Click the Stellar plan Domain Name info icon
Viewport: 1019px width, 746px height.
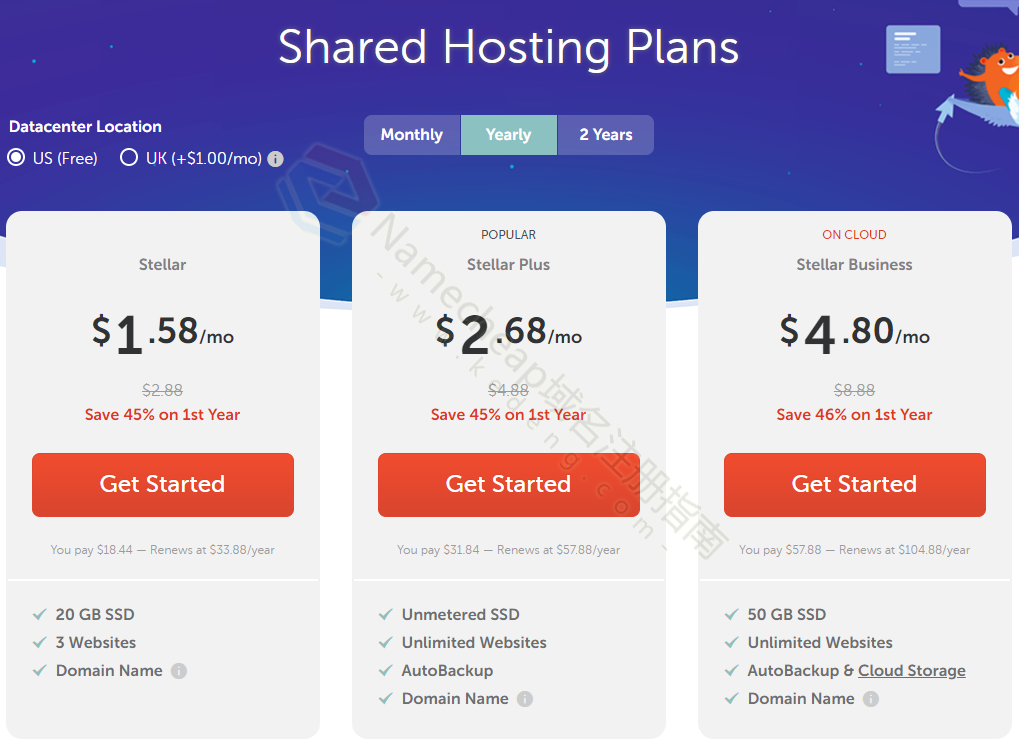(x=179, y=671)
